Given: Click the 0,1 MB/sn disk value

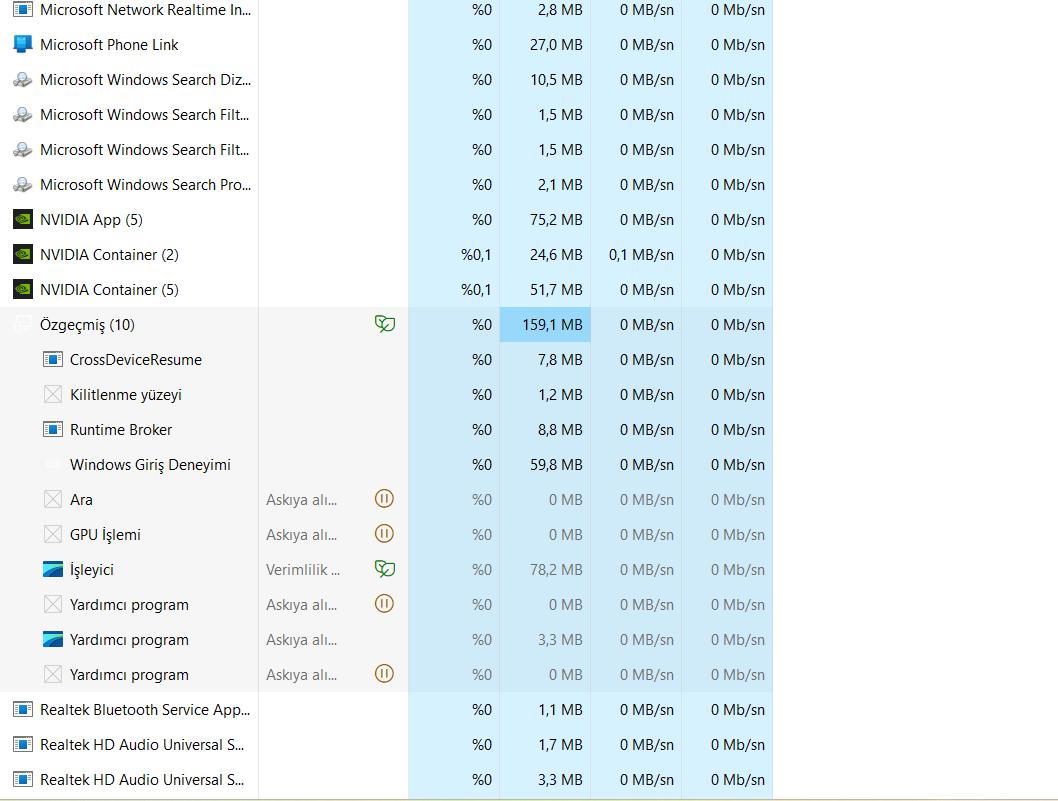Looking at the screenshot, I should (641, 254).
